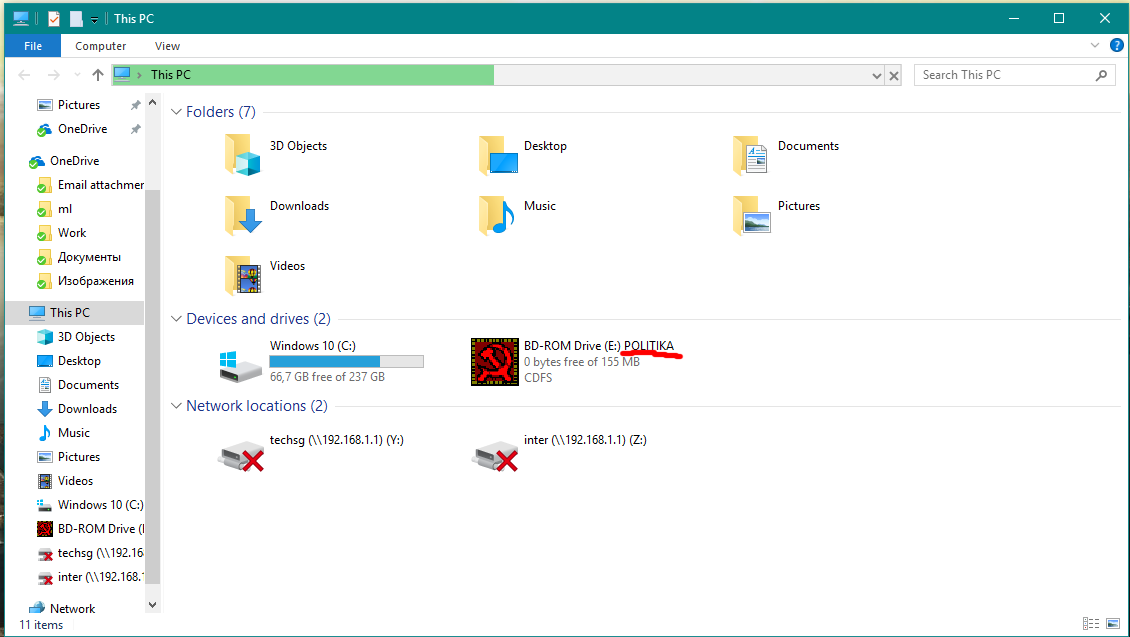Viewport: 1130px width, 637px height.
Task: Click the system icon in the title bar
Action: tap(21, 19)
